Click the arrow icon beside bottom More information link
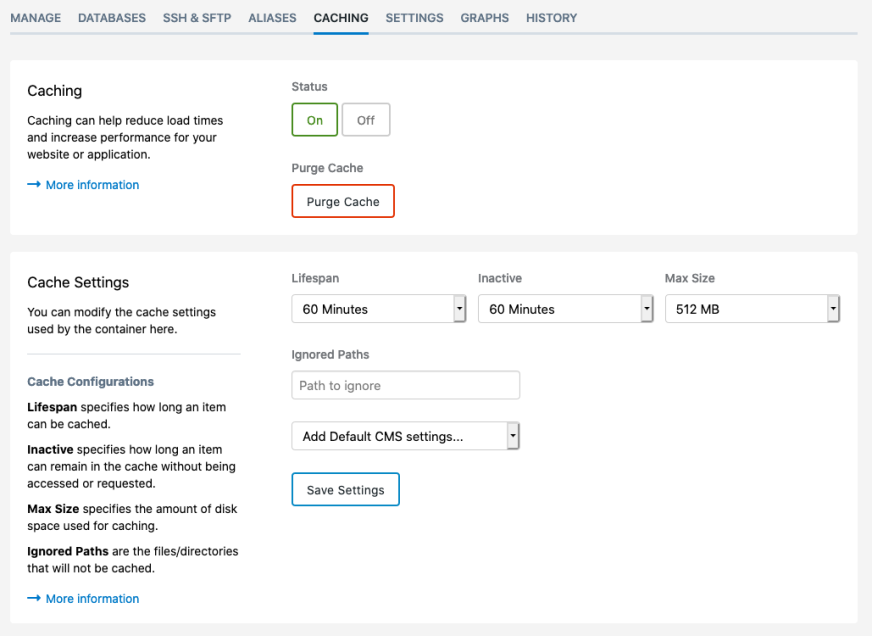 click(x=34, y=598)
